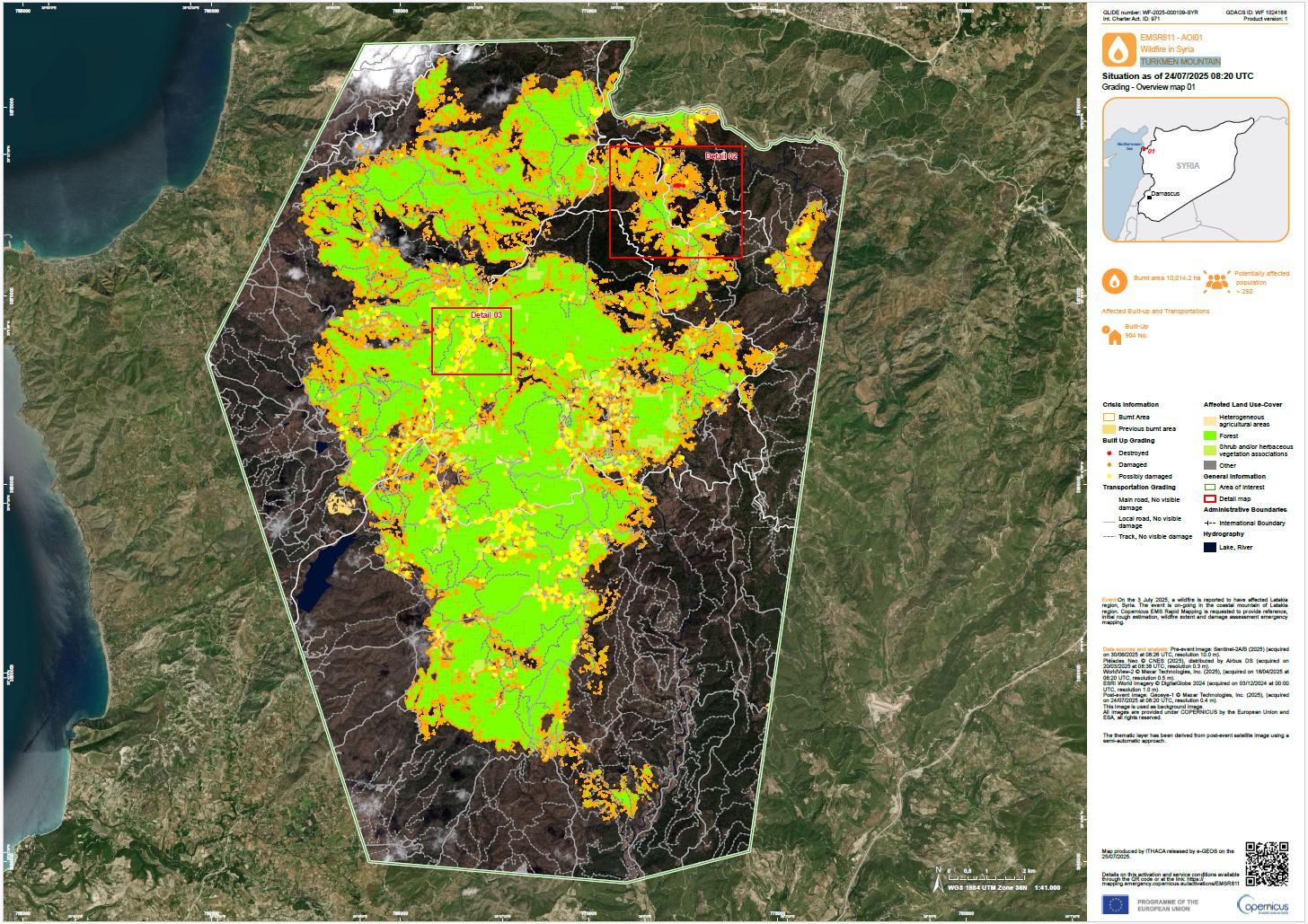This screenshot has height=924, width=1308.
Task: Click the Detail 03 box on map
Action: pos(471,340)
